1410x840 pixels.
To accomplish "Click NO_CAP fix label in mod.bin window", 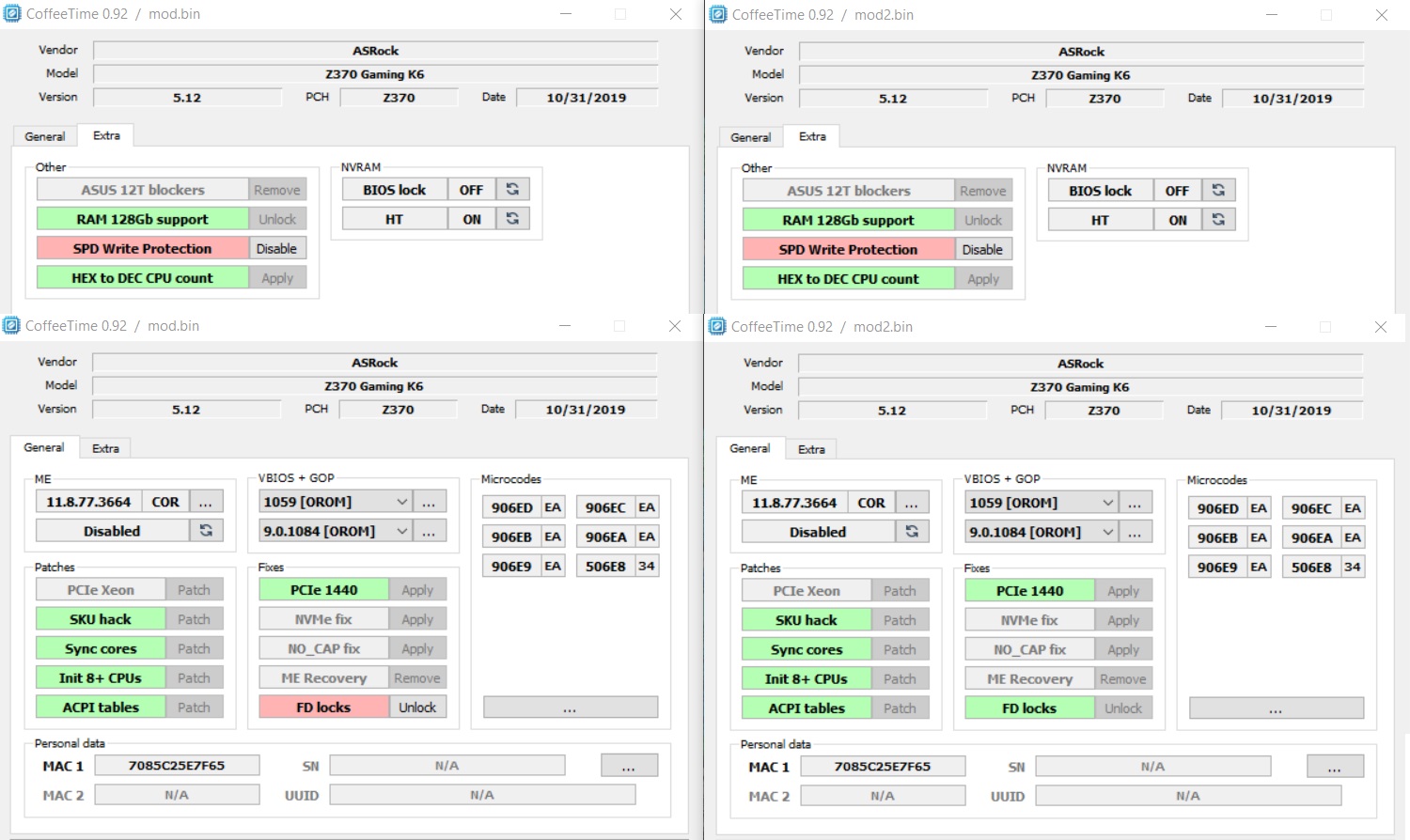I will tap(324, 648).
